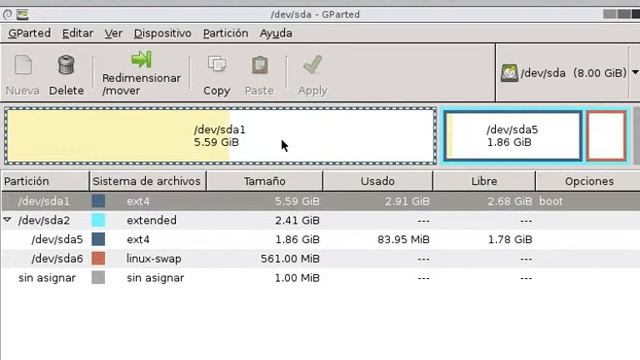Screen dimensions: 640x360
Task: Select the /dev/sda1 row in partition list
Action: [x=321, y=201]
